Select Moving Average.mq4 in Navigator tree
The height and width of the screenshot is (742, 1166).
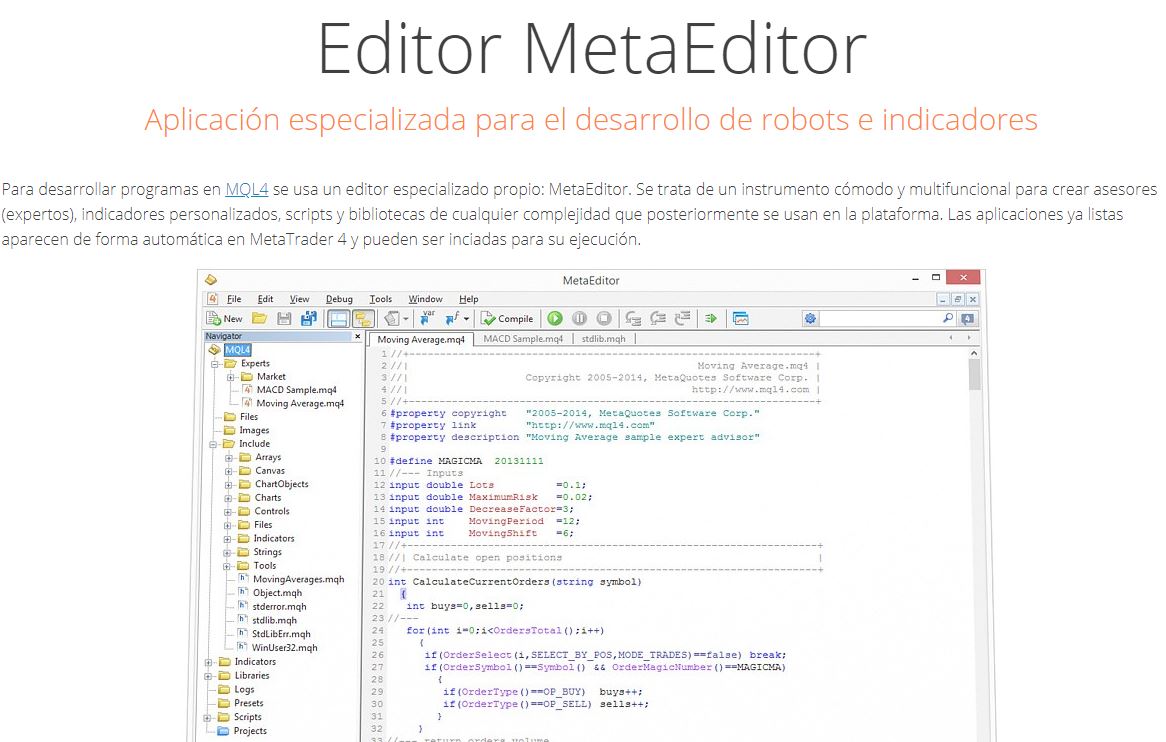[300, 403]
